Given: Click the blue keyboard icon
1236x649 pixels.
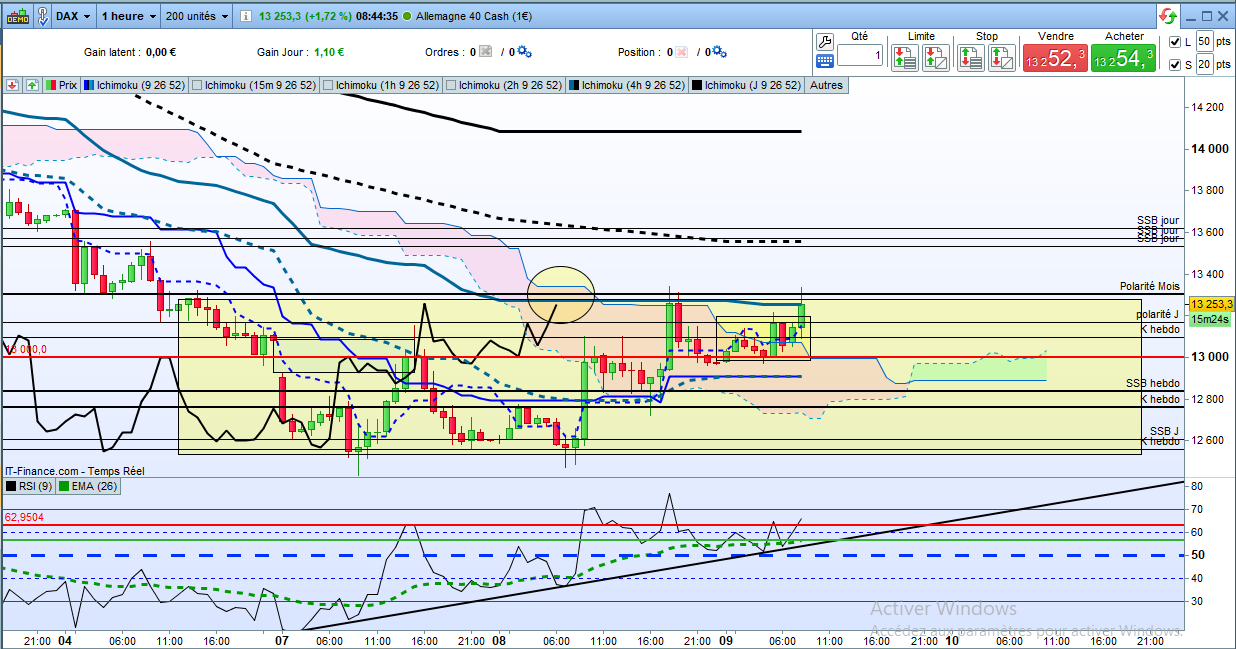Looking at the screenshot, I should (825, 60).
